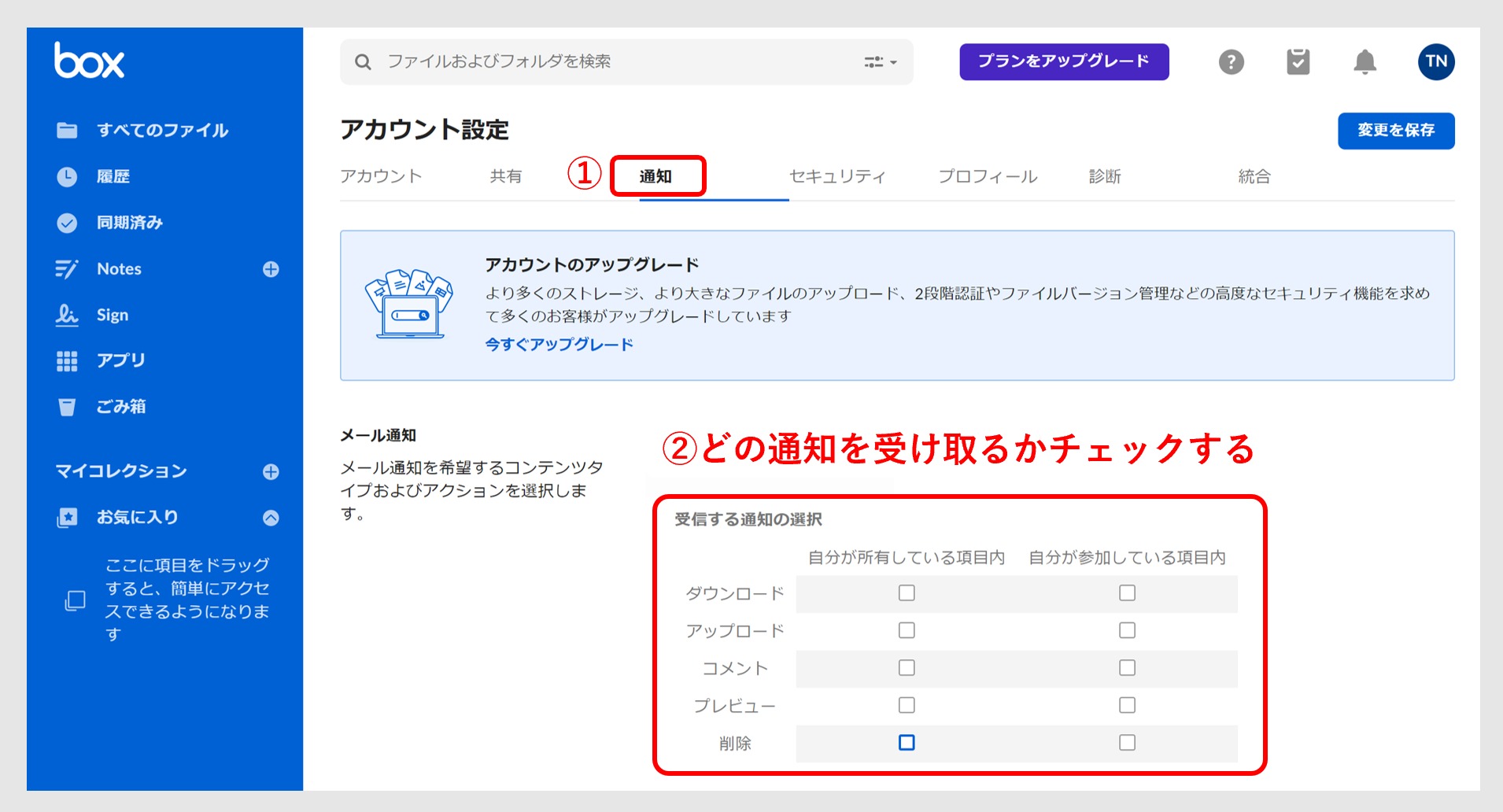
Task: Check プレビュー for joined items
Action: coord(1127,705)
